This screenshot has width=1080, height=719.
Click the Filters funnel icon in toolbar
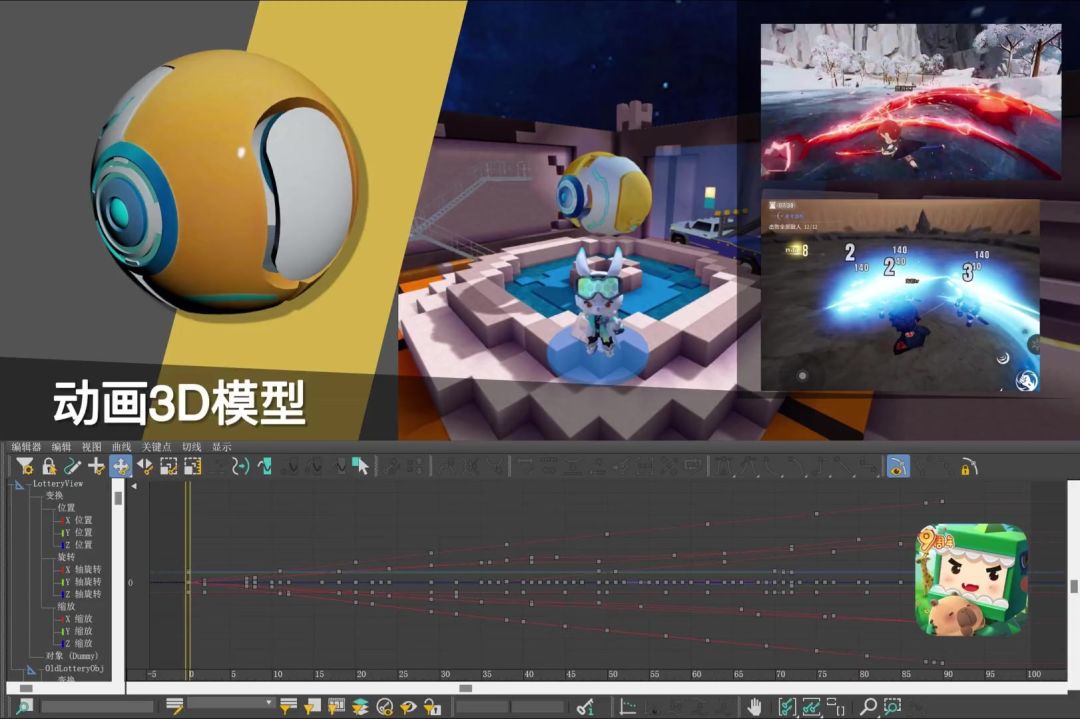[24, 466]
